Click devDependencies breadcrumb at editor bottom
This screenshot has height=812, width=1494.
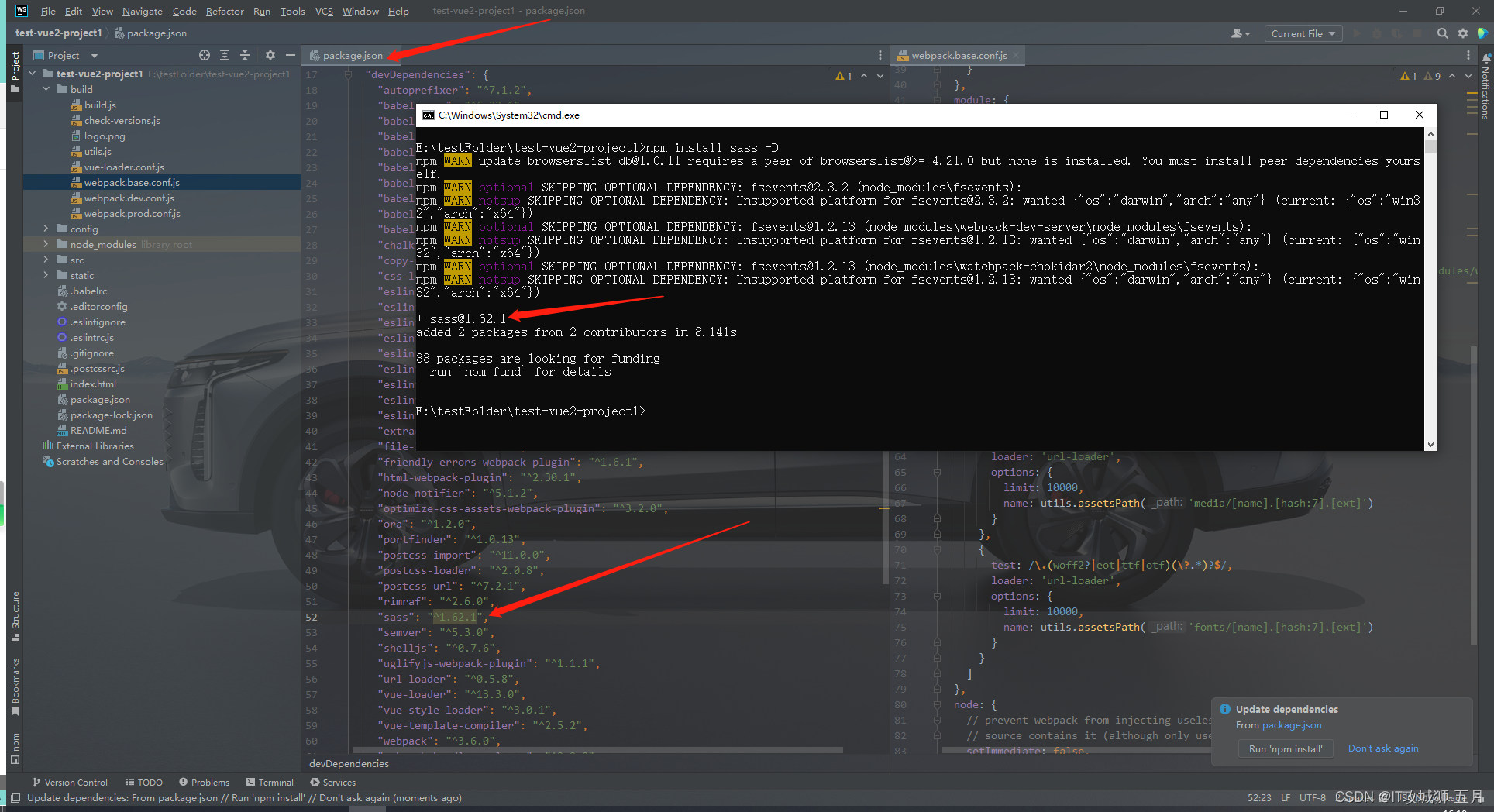(x=349, y=763)
